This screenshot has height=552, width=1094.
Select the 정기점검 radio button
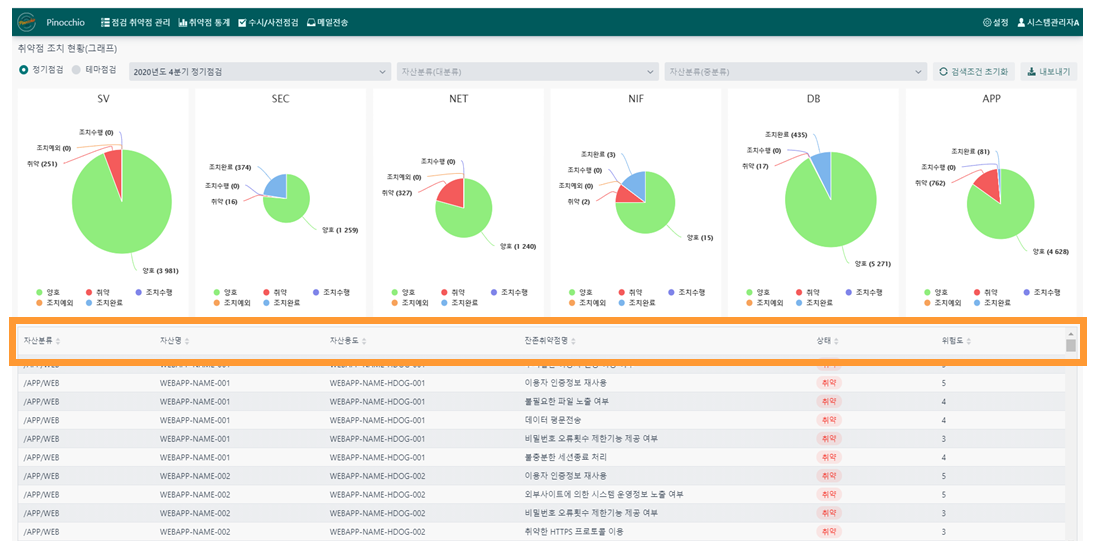pyautogui.click(x=24, y=70)
